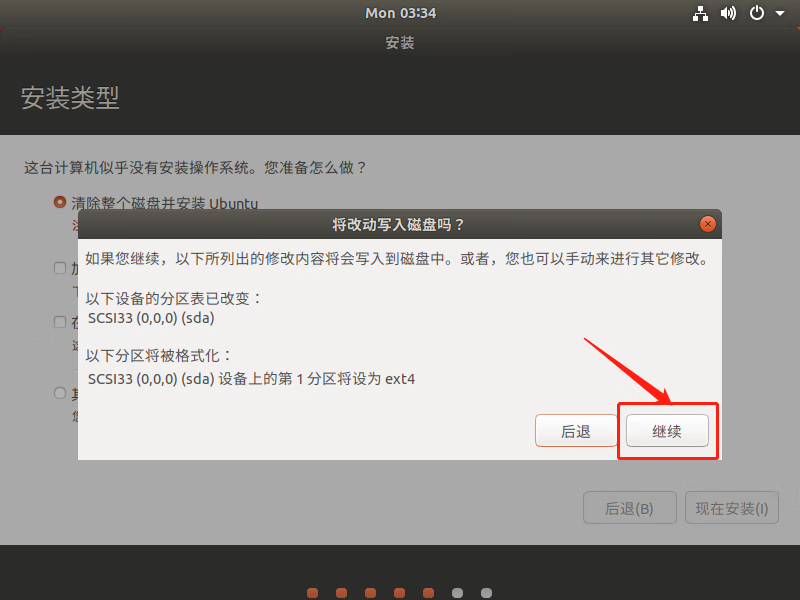The image size is (800, 600).
Task: Tick the first checkbox under erase-disk option
Action: pyautogui.click(x=60, y=268)
